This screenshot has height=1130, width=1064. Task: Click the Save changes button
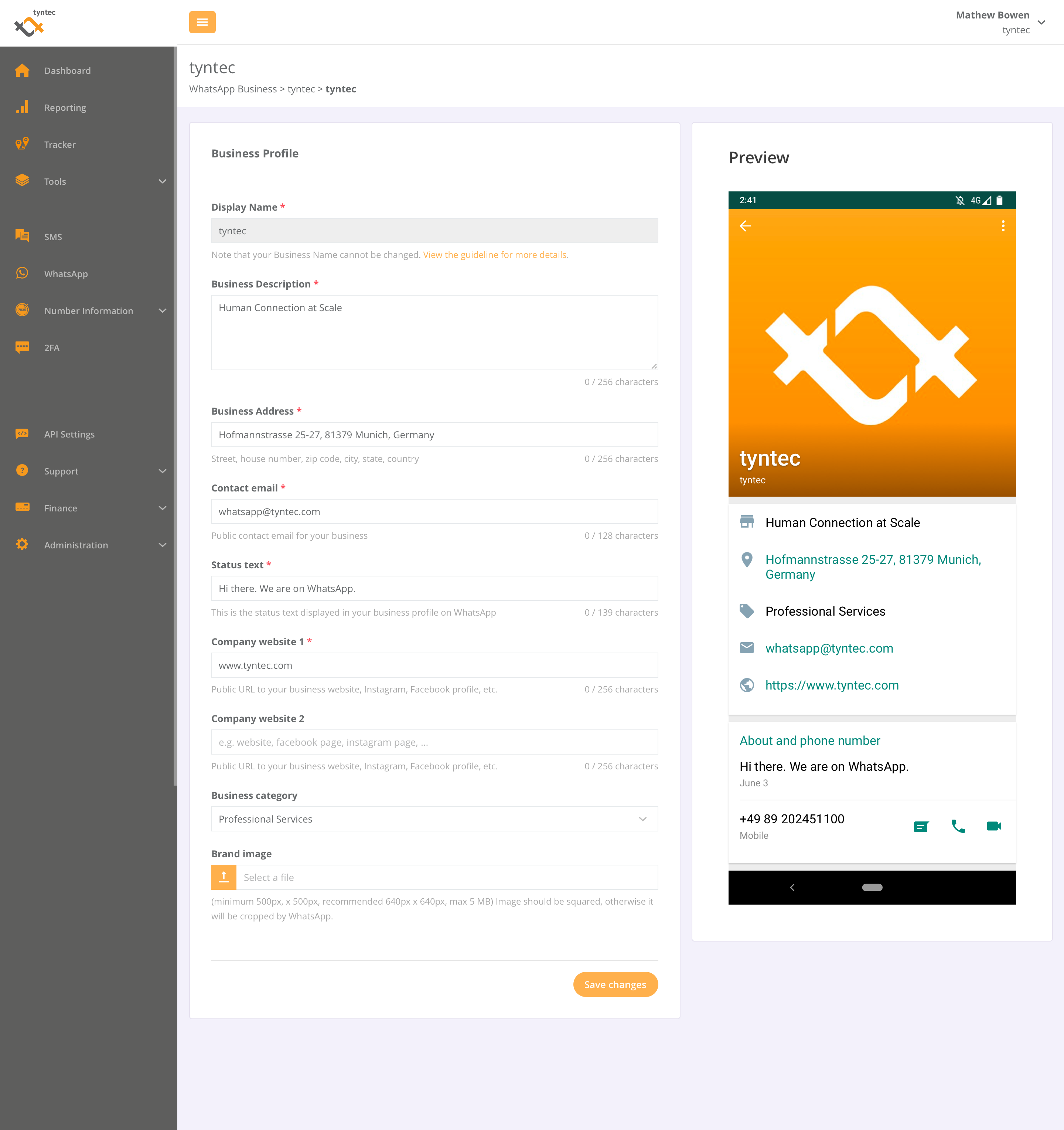click(x=615, y=984)
